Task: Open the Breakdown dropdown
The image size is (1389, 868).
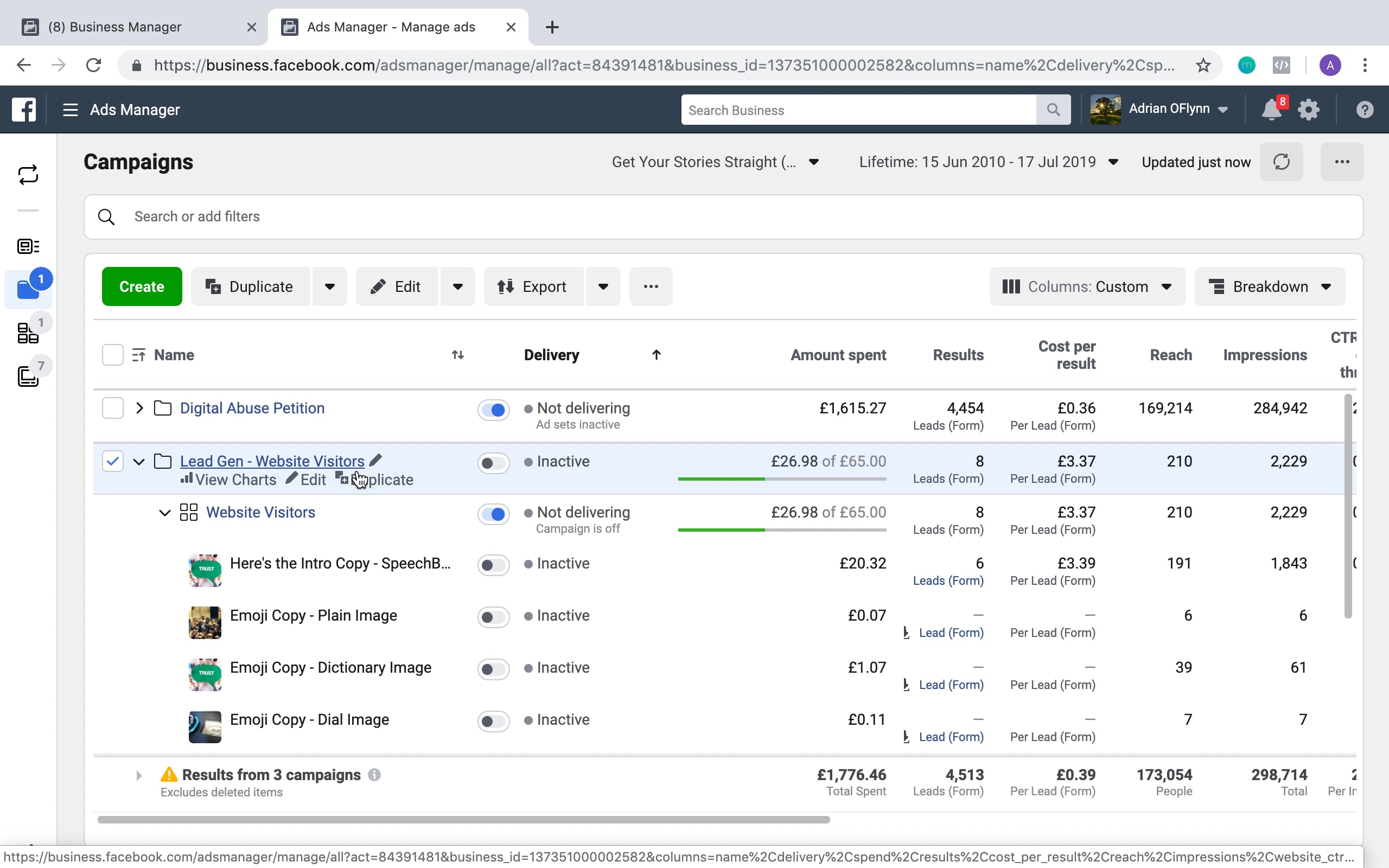Action: click(x=1269, y=286)
